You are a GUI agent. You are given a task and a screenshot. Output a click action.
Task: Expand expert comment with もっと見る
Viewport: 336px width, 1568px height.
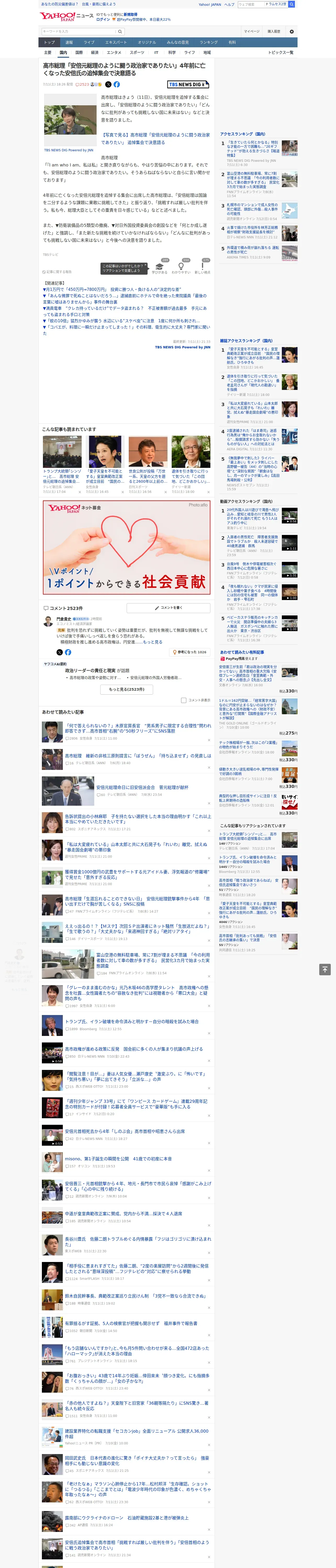153,642
